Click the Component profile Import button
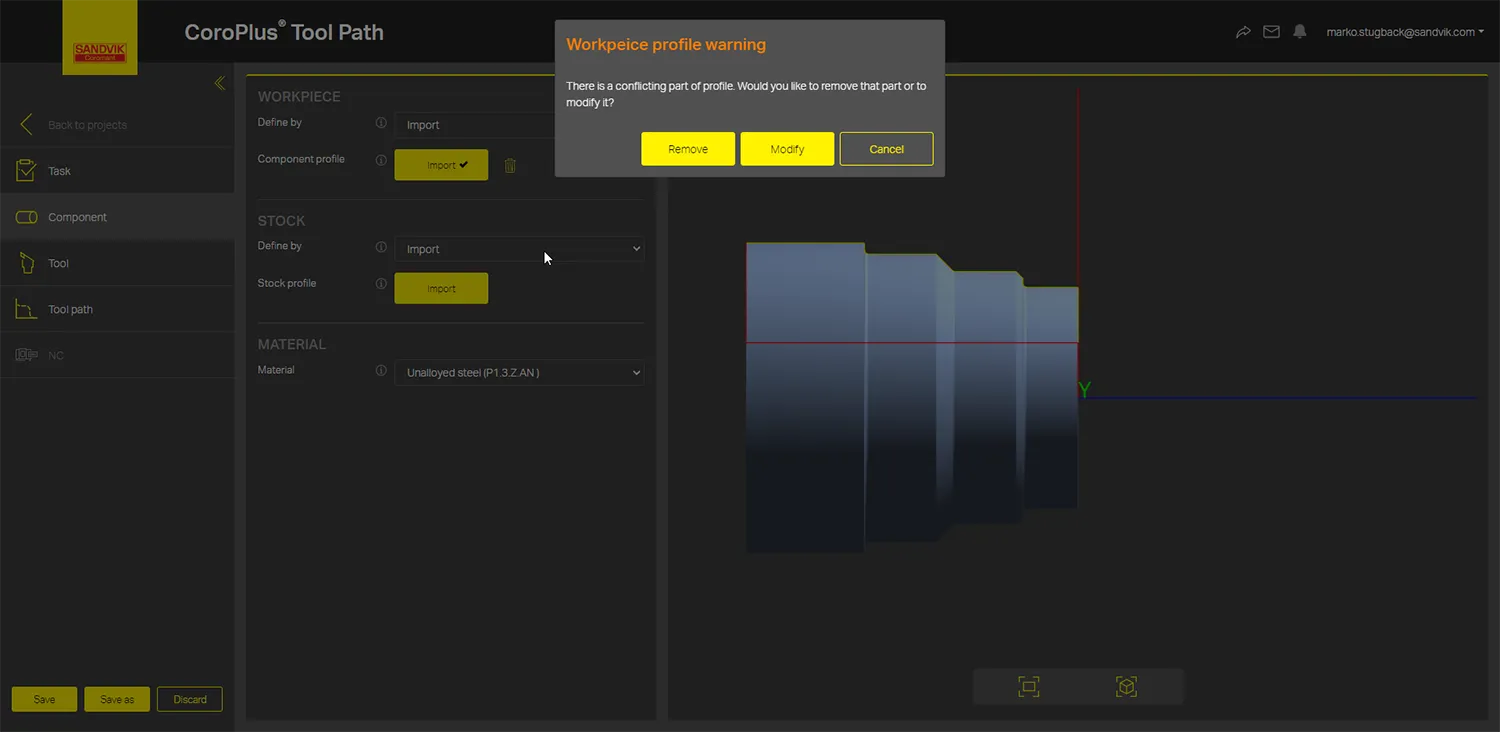 (x=441, y=165)
